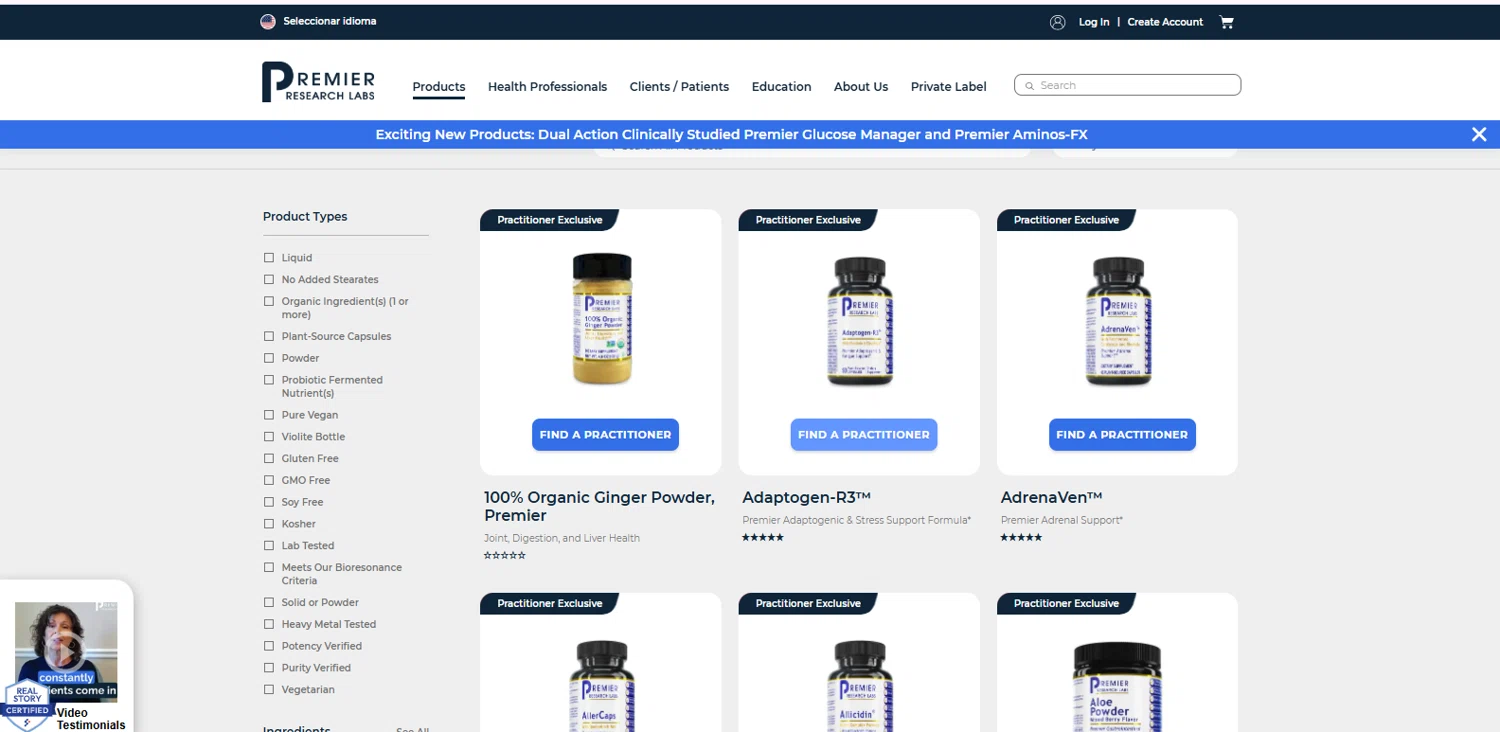Check Meets Our Bioresonance Criteria
1500x732 pixels.
(268, 568)
